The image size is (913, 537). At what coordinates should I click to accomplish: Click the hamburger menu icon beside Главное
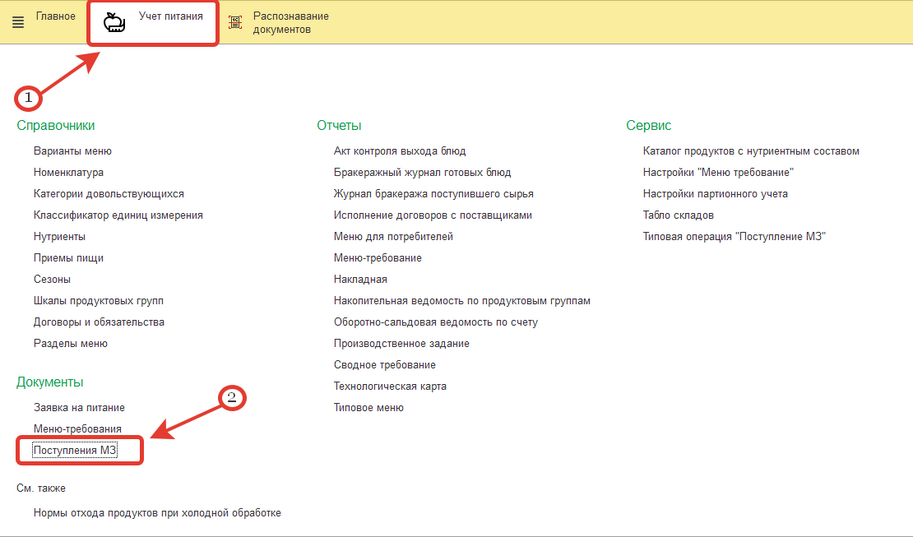(x=17, y=22)
